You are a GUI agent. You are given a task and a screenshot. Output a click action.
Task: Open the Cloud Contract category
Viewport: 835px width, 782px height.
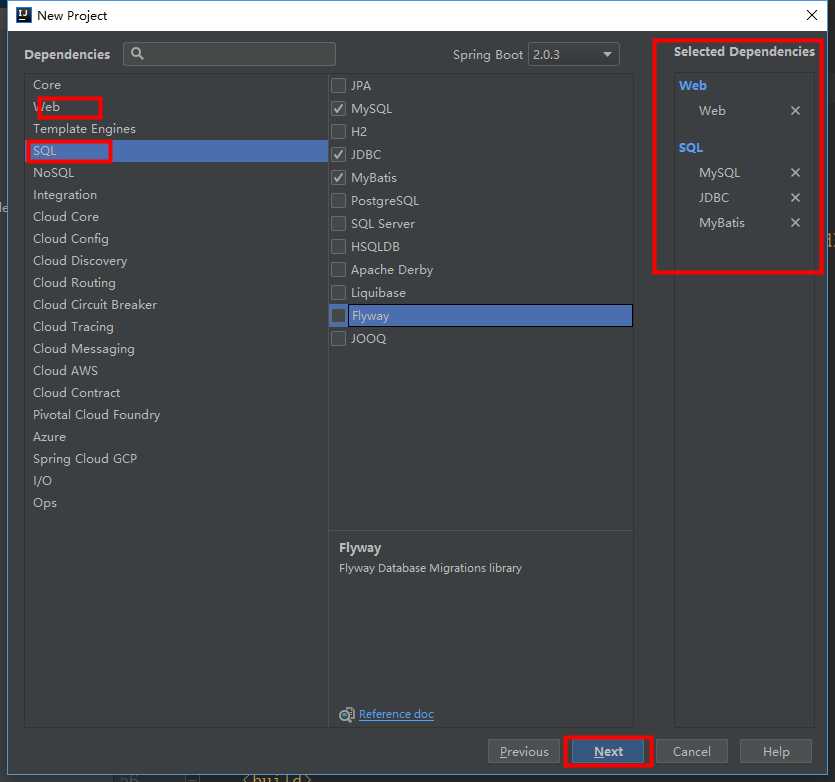tap(177, 393)
